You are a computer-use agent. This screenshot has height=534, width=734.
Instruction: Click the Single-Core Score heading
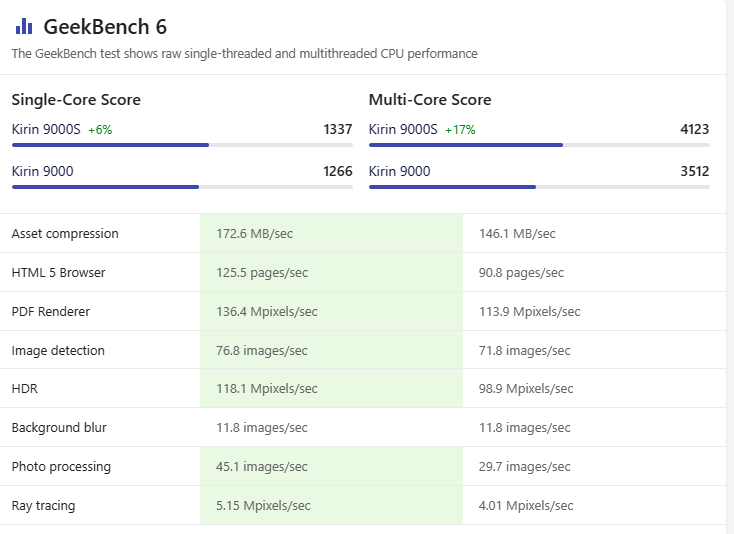76,100
